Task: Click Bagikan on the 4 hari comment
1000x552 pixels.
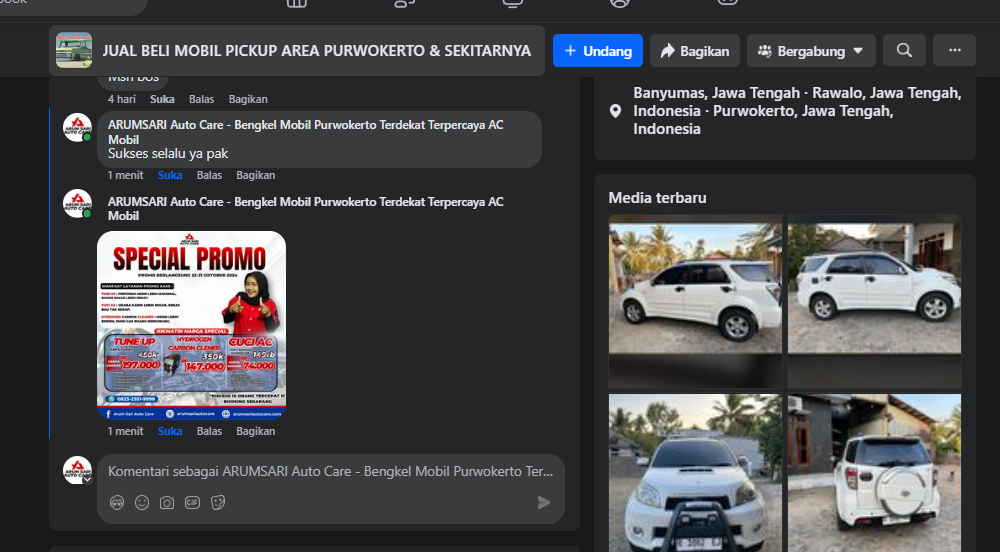Action: coord(248,99)
